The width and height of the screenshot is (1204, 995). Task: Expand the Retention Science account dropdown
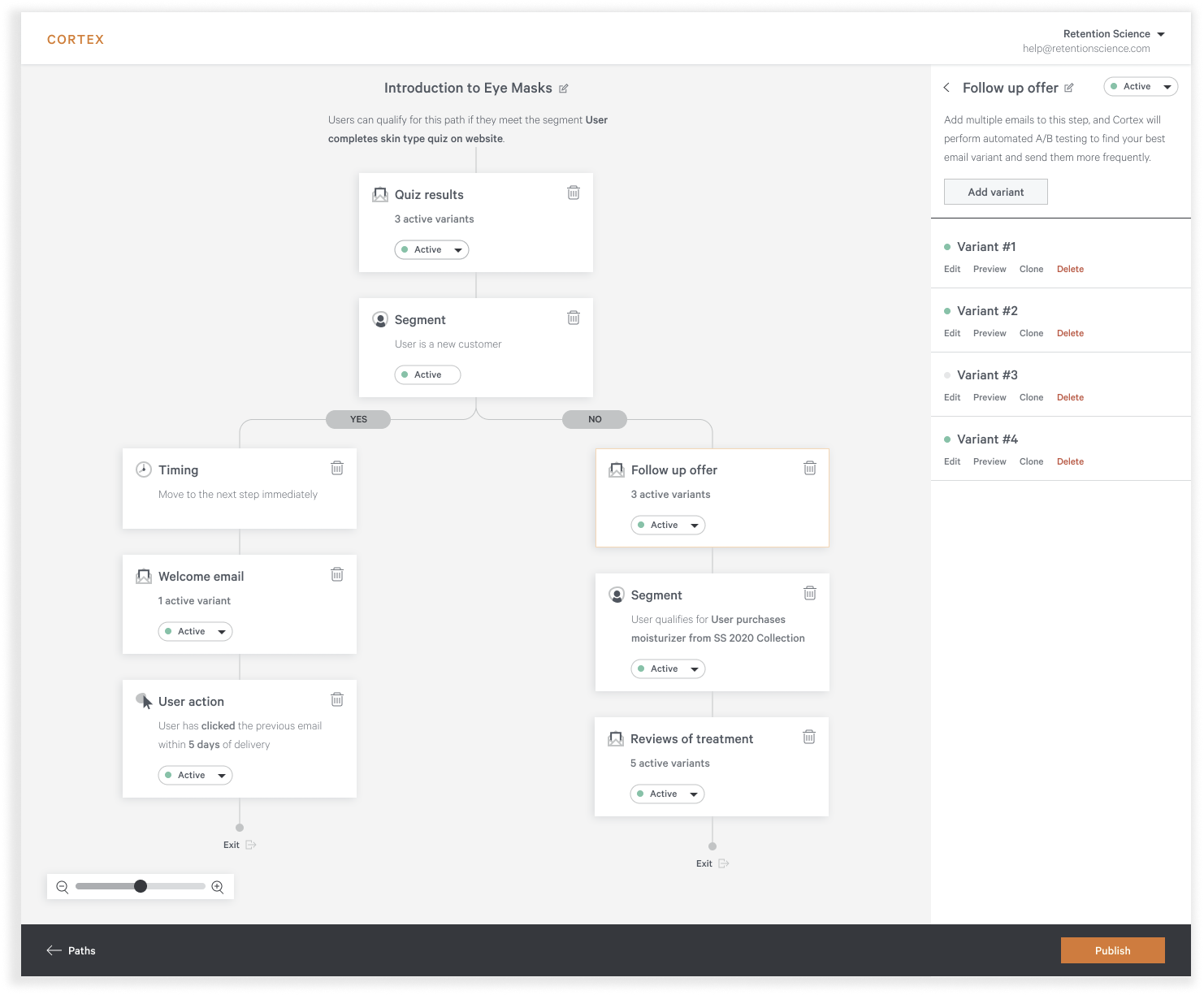click(1114, 34)
